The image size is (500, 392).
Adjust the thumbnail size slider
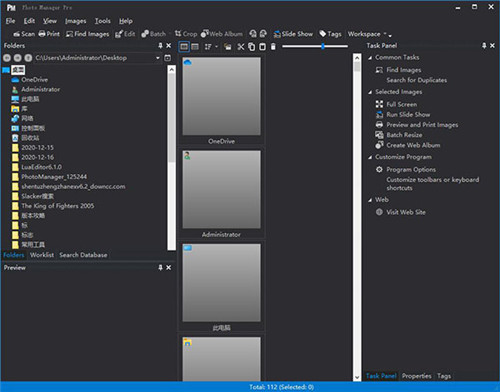323,46
